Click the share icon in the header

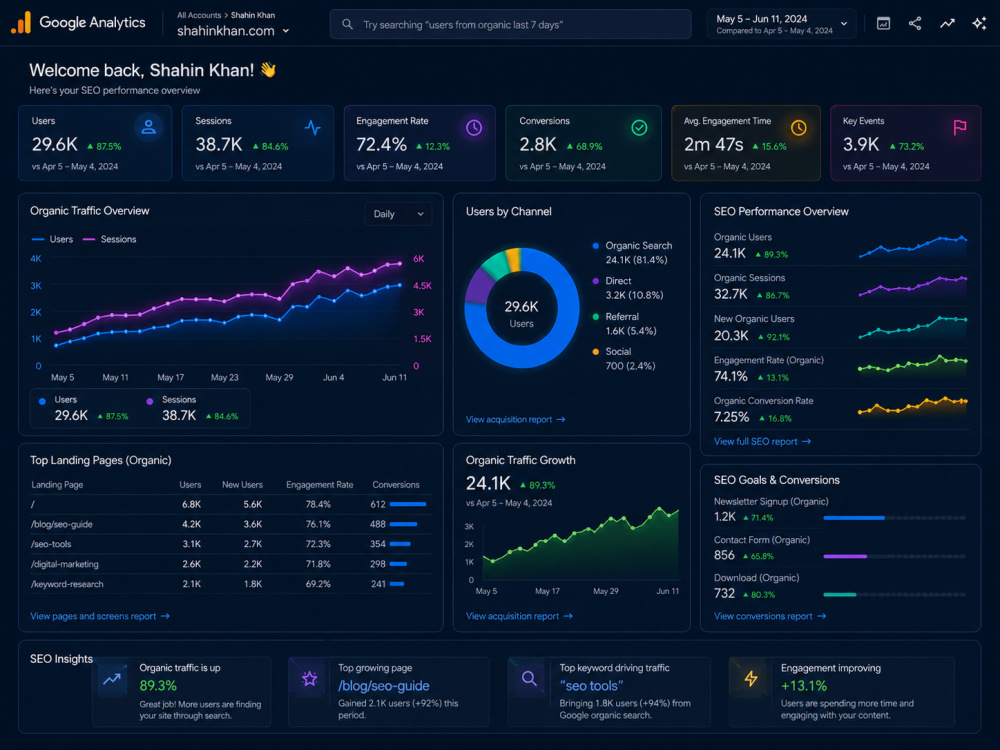[x=915, y=24]
